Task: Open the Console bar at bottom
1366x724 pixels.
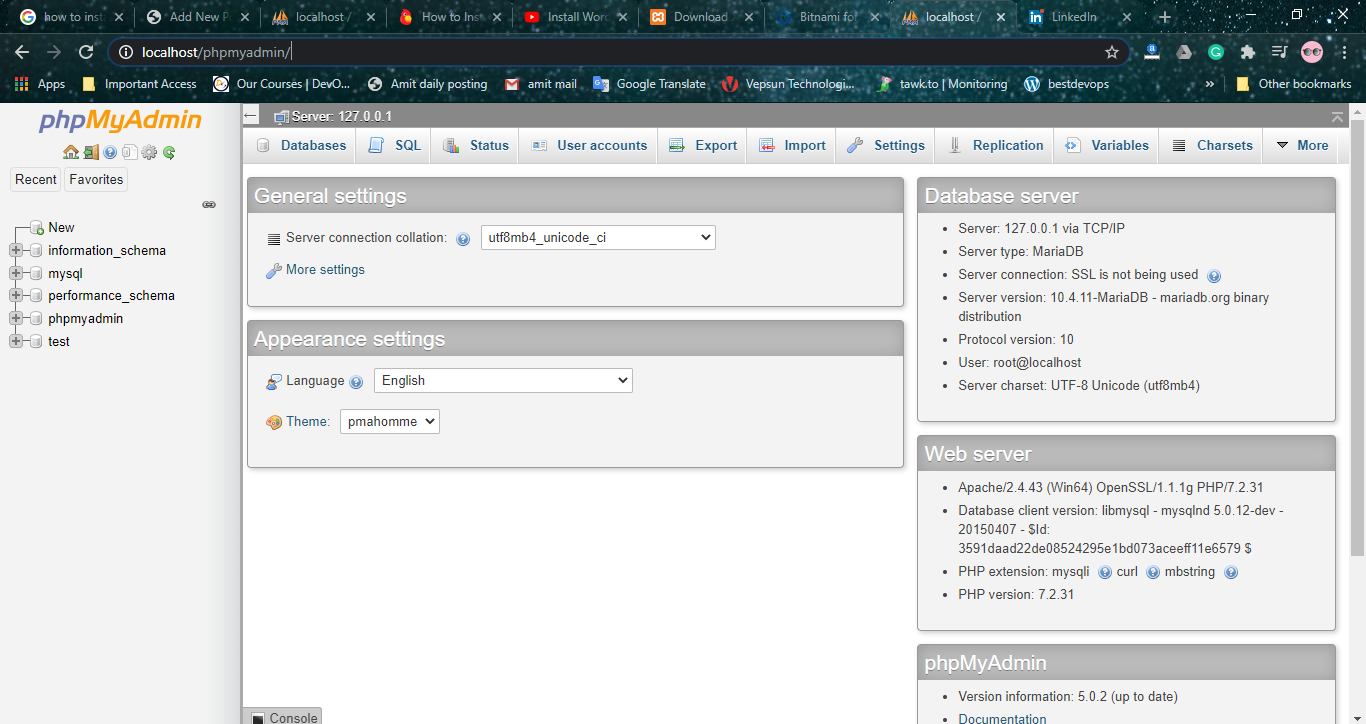Action: tap(284, 718)
